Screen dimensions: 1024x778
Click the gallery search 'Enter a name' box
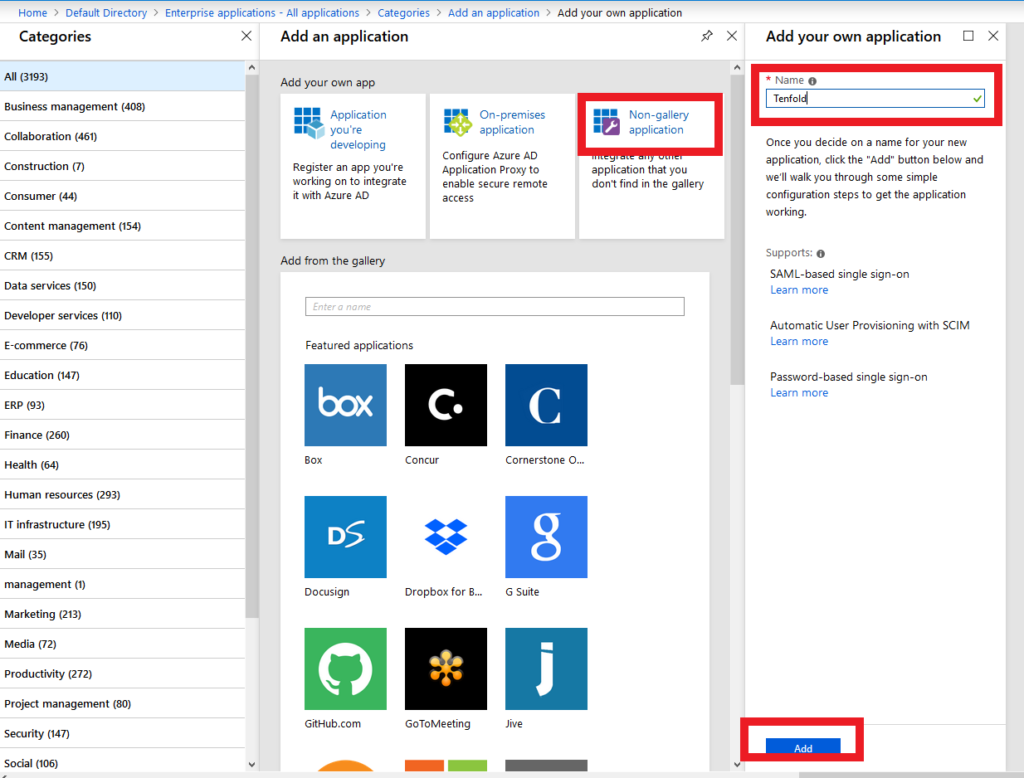[494, 306]
